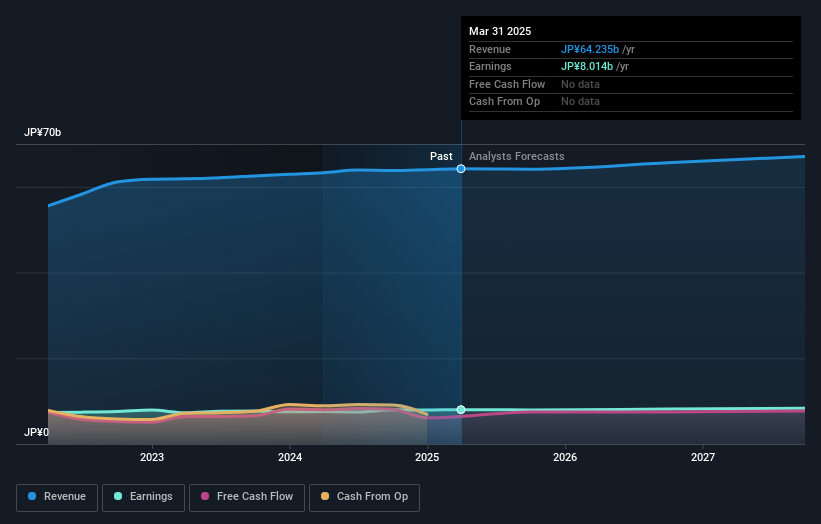The height and width of the screenshot is (524, 821).
Task: Click the 2027 x-axis label
Action: (703, 458)
